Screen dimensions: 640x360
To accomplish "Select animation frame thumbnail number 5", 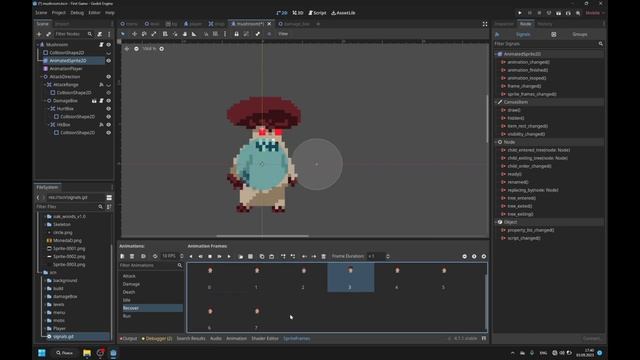I will coord(444,277).
